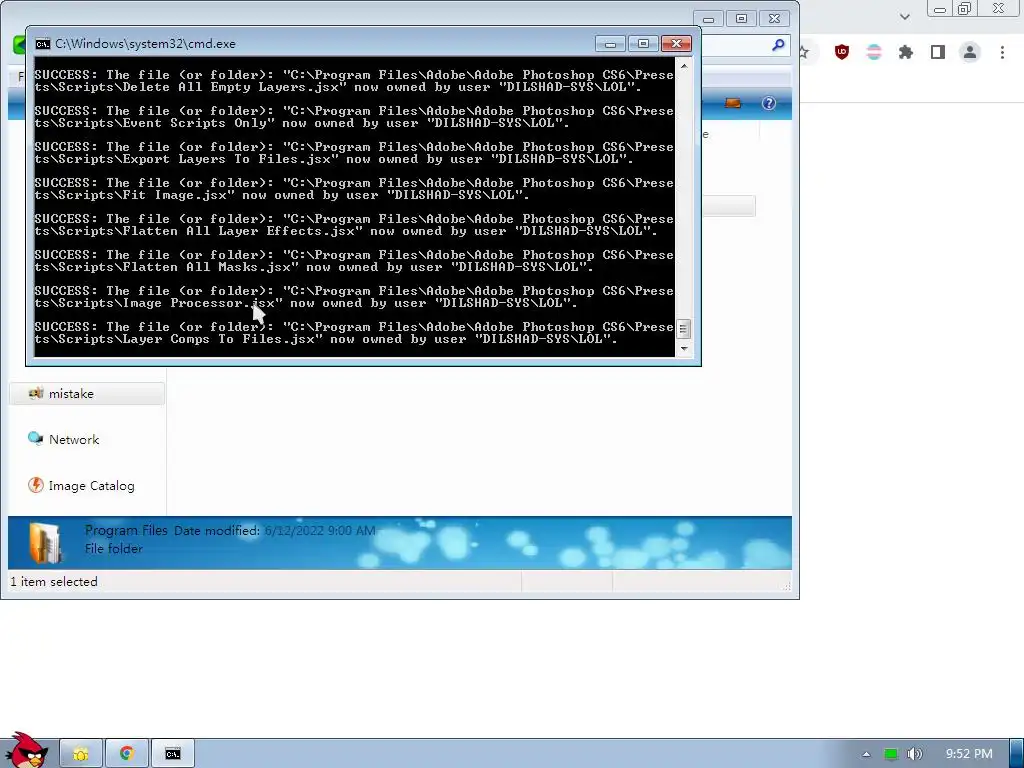Open the Angry Birds Start button

click(26, 751)
